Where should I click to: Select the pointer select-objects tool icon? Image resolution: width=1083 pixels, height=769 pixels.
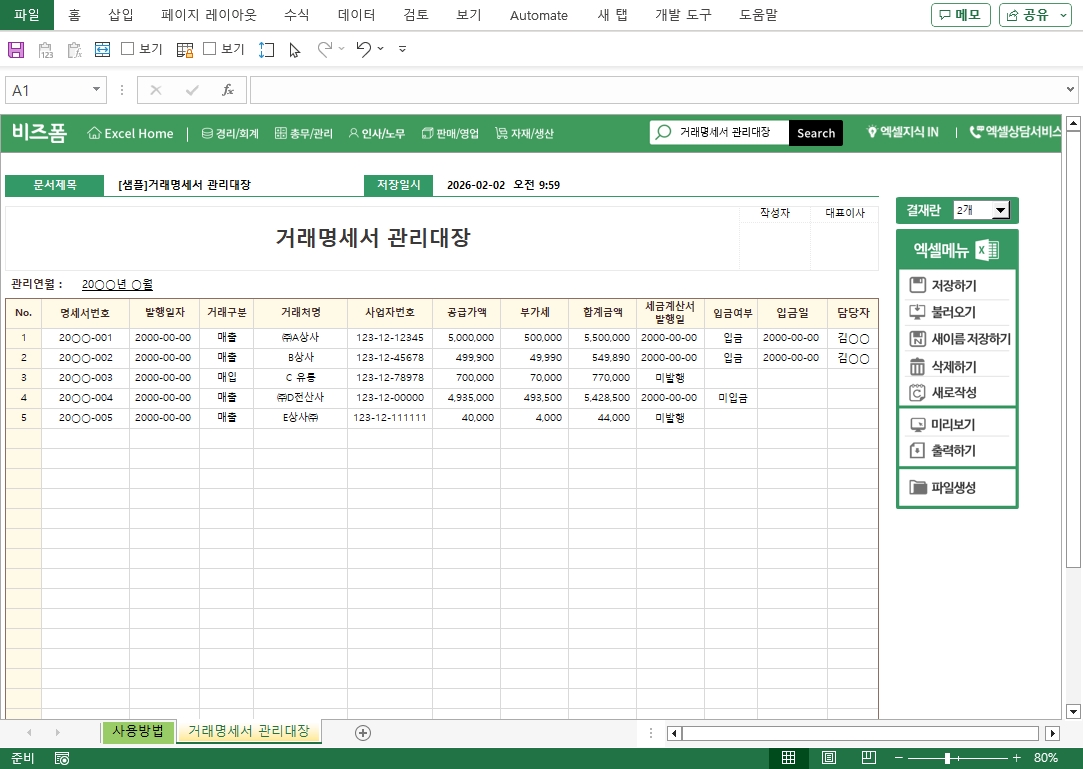295,49
